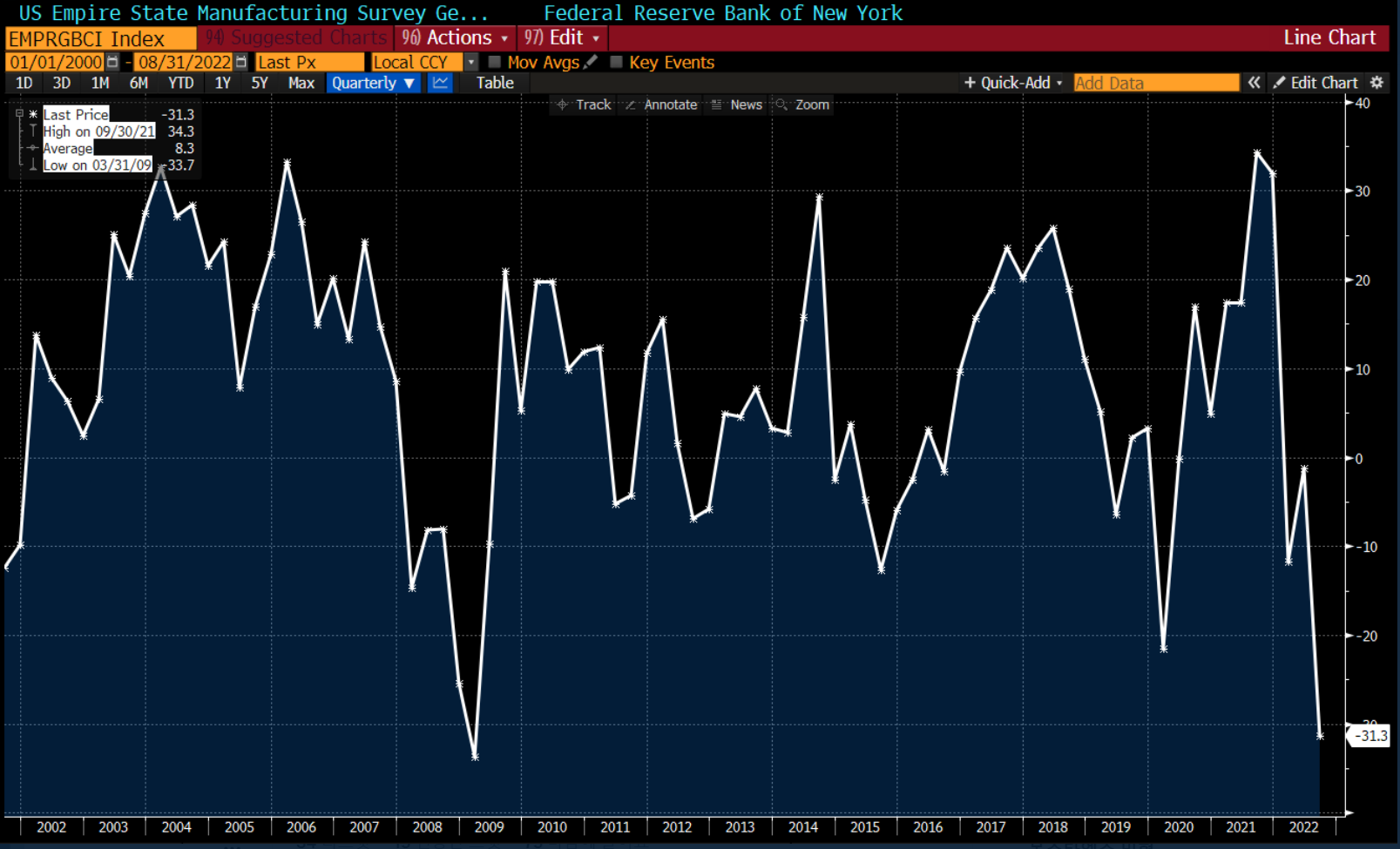Switch to the Table view
Screen dimensions: 1400x849
pos(494,83)
